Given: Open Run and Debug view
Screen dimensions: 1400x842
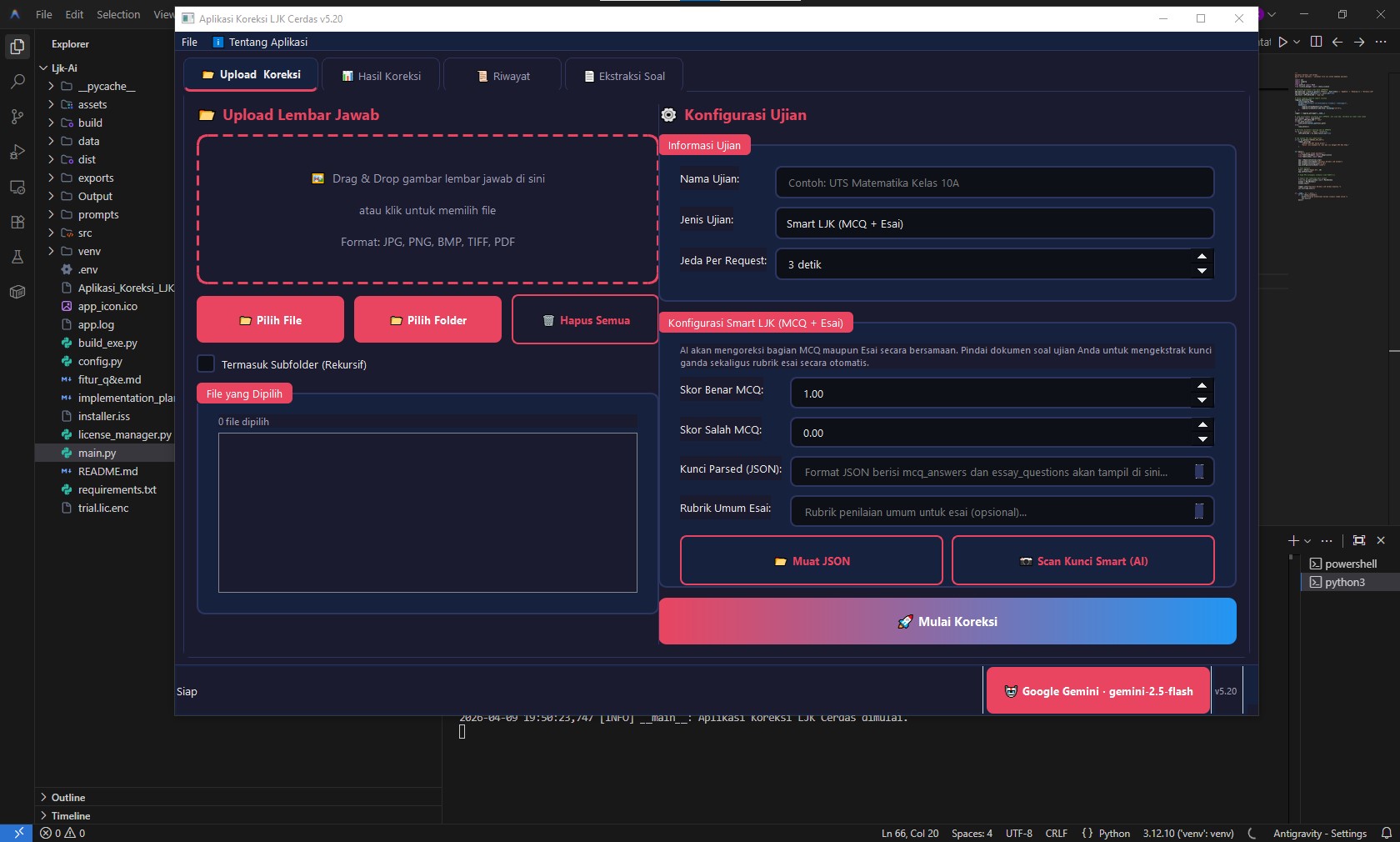Looking at the screenshot, I should [17, 152].
